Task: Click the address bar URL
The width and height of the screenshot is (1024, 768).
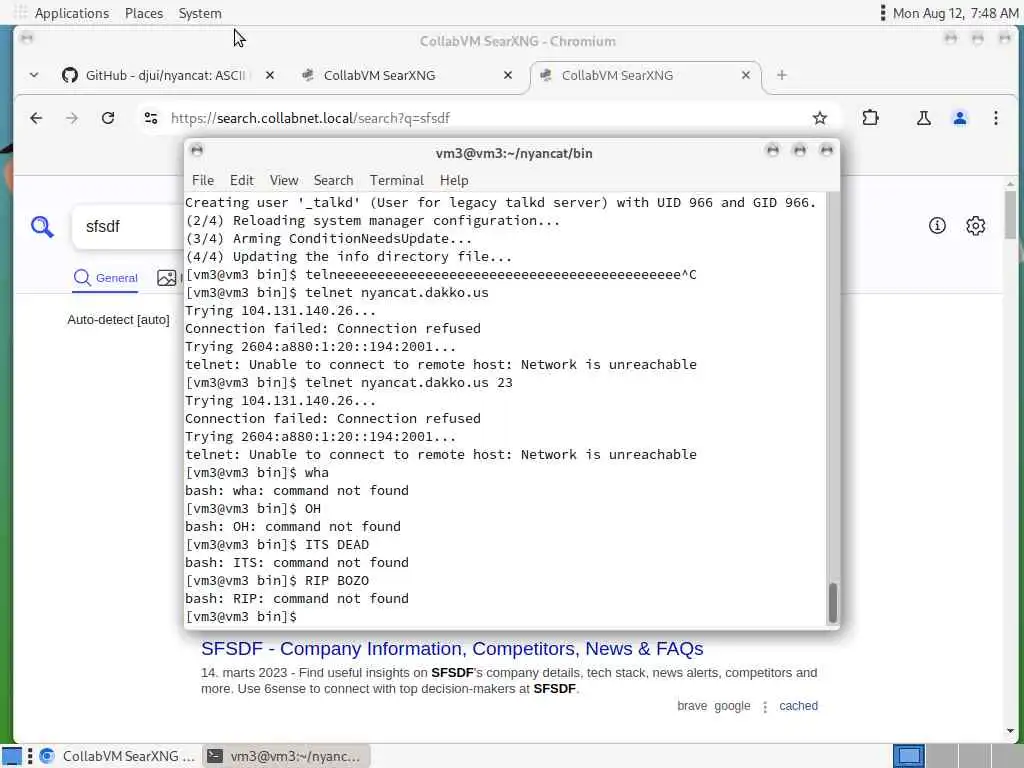Action: pyautogui.click(x=310, y=118)
